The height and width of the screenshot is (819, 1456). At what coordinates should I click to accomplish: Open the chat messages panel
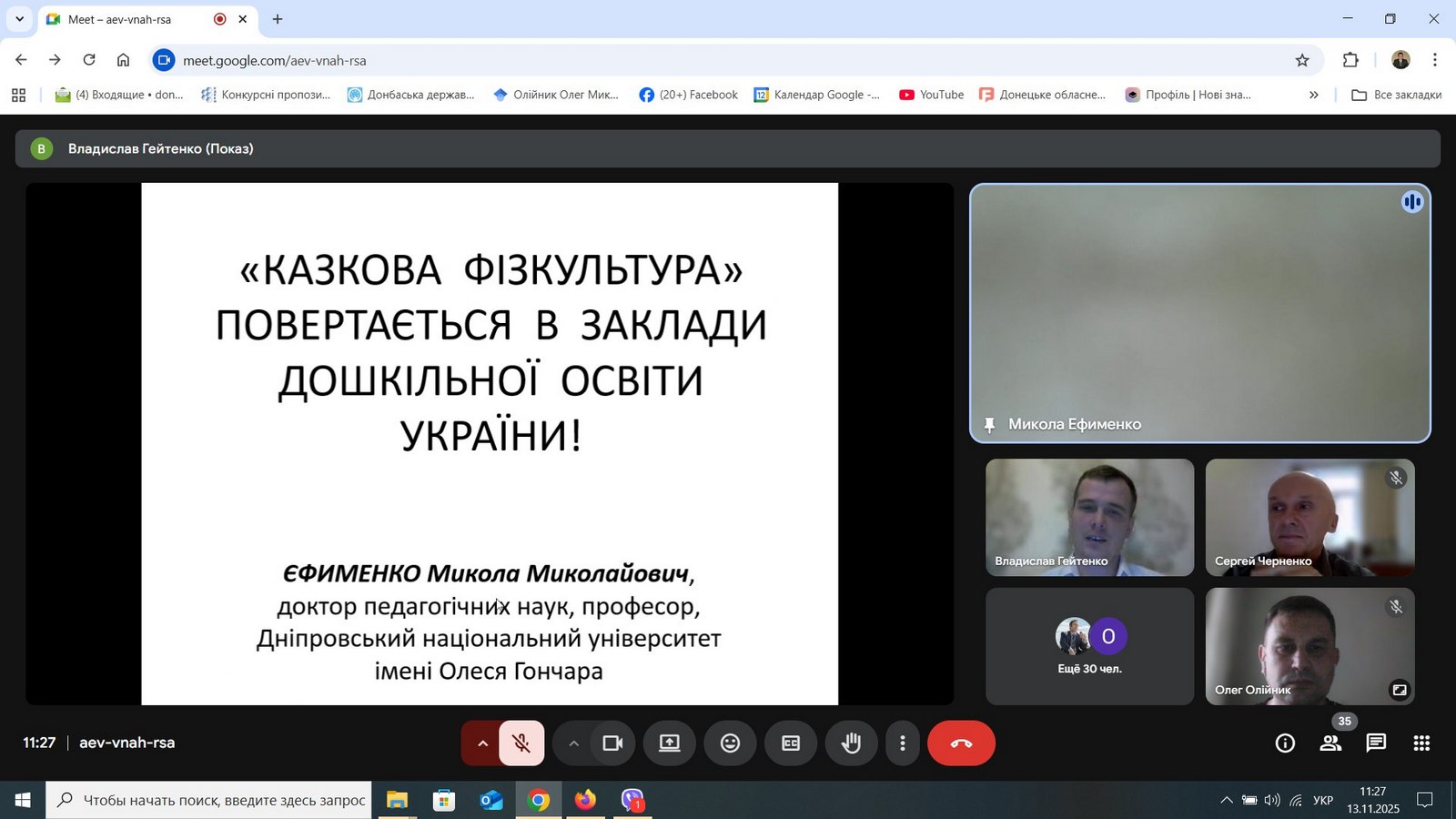1376,743
